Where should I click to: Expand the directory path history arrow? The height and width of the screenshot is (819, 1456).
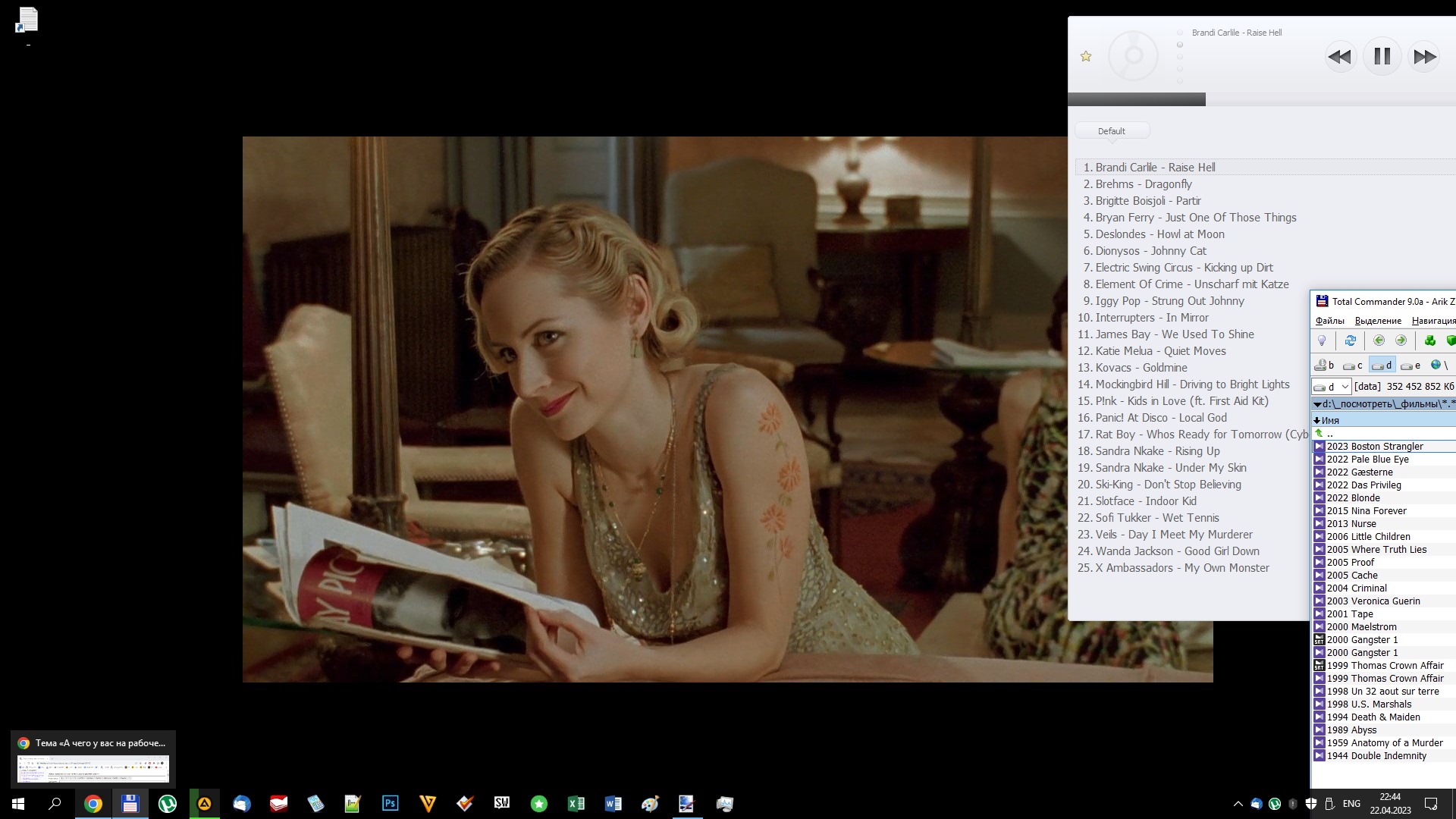[x=1318, y=404]
